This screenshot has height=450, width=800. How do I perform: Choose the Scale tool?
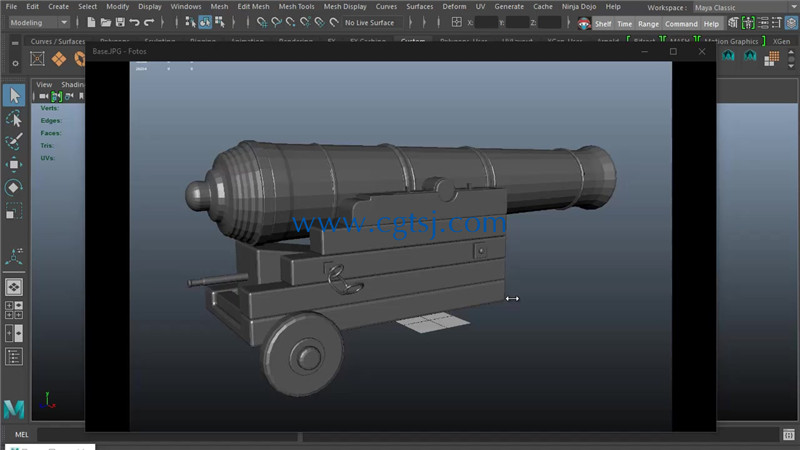[14, 211]
